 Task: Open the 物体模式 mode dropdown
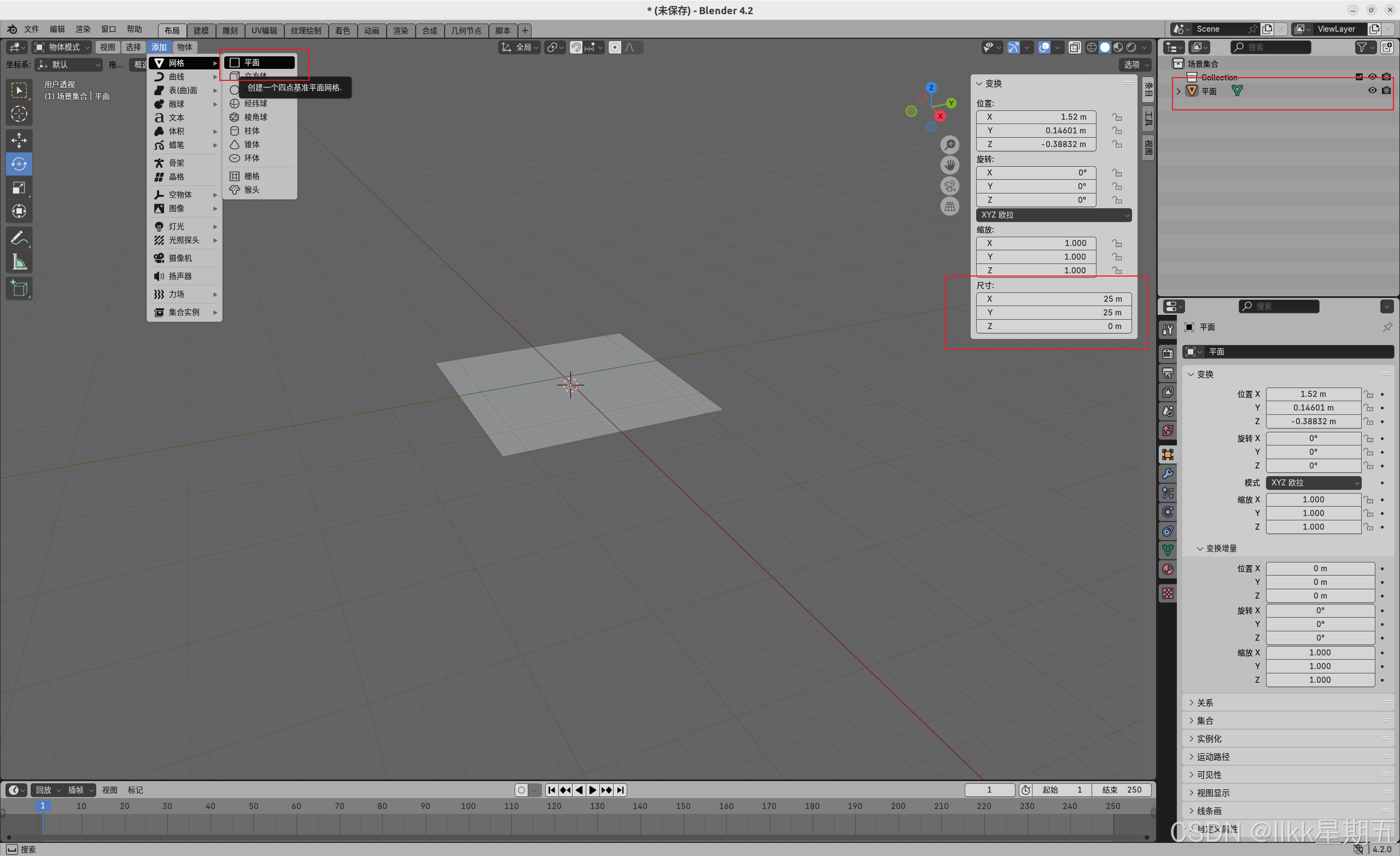(61, 47)
